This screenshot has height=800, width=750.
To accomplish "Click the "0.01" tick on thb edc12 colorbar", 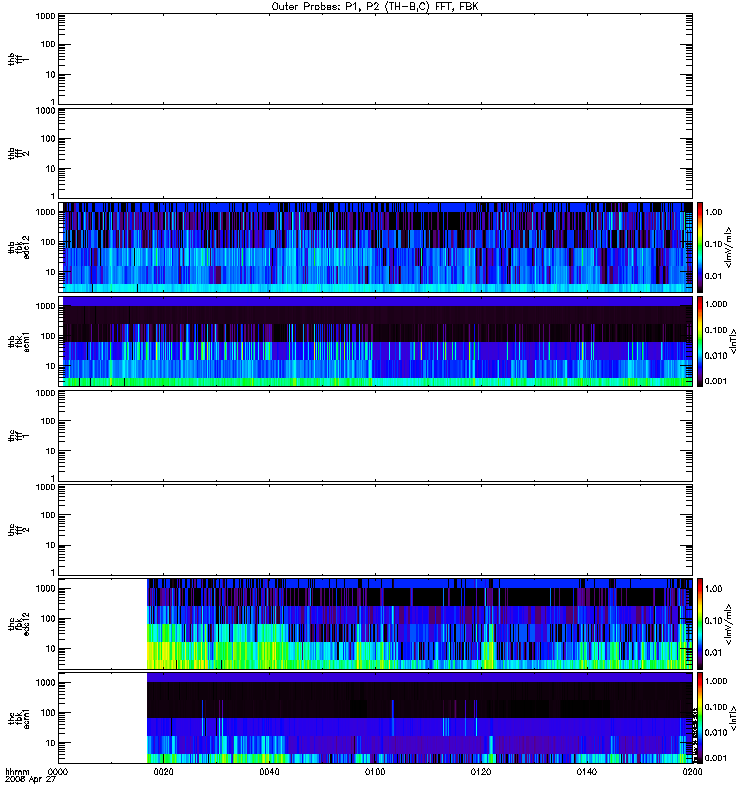I will 713,276.
